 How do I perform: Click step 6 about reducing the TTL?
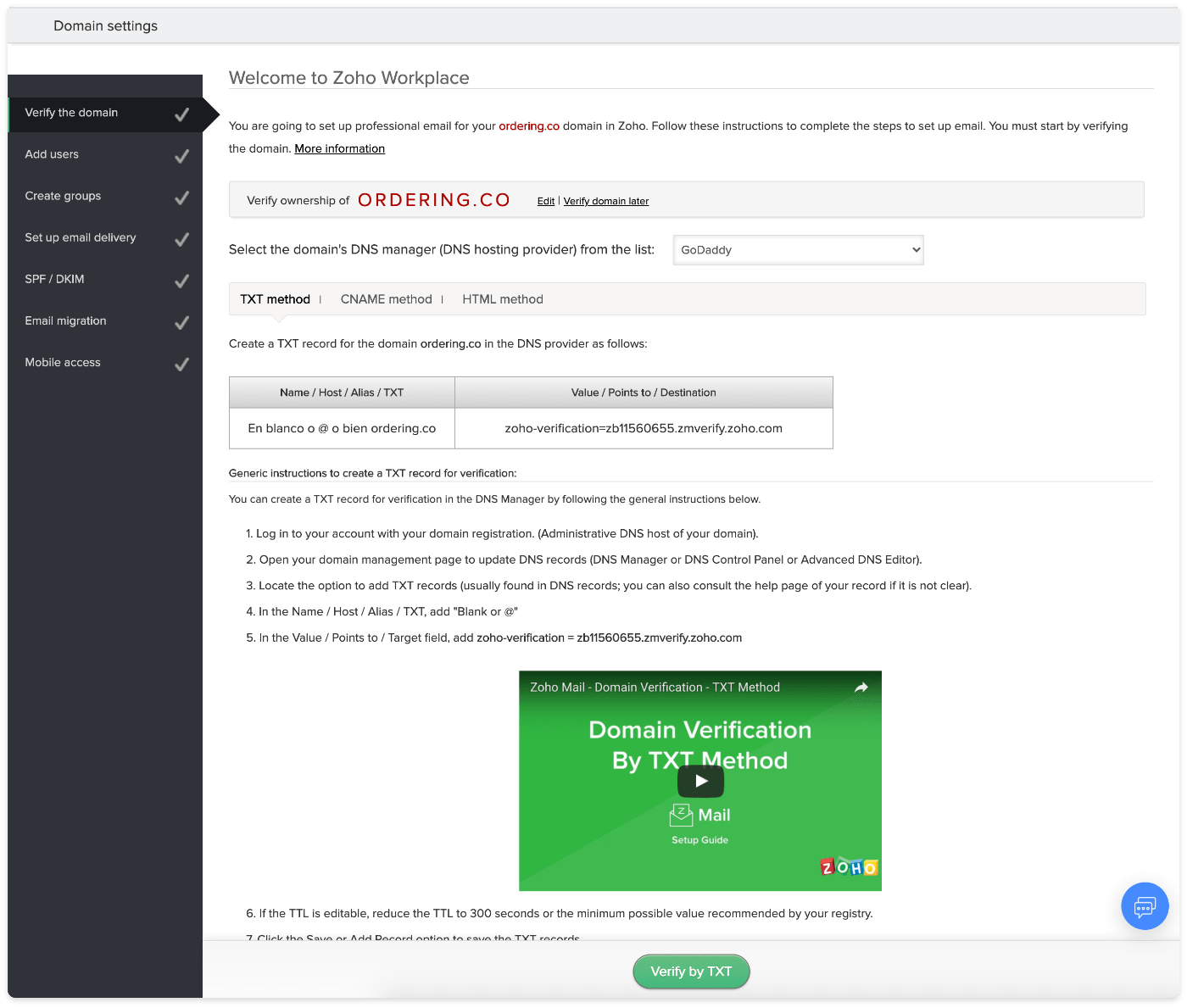click(x=560, y=913)
